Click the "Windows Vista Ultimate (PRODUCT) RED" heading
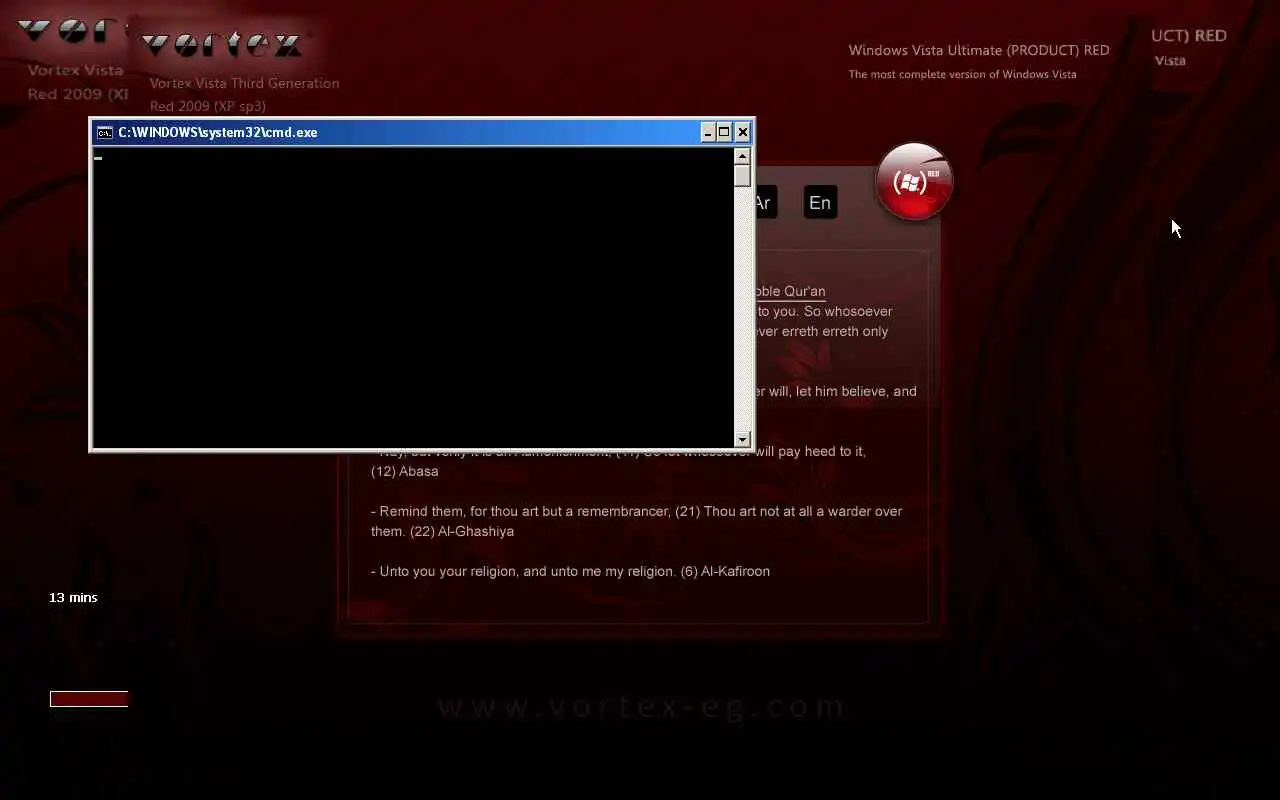Screen dimensions: 1280x800 point(979,50)
